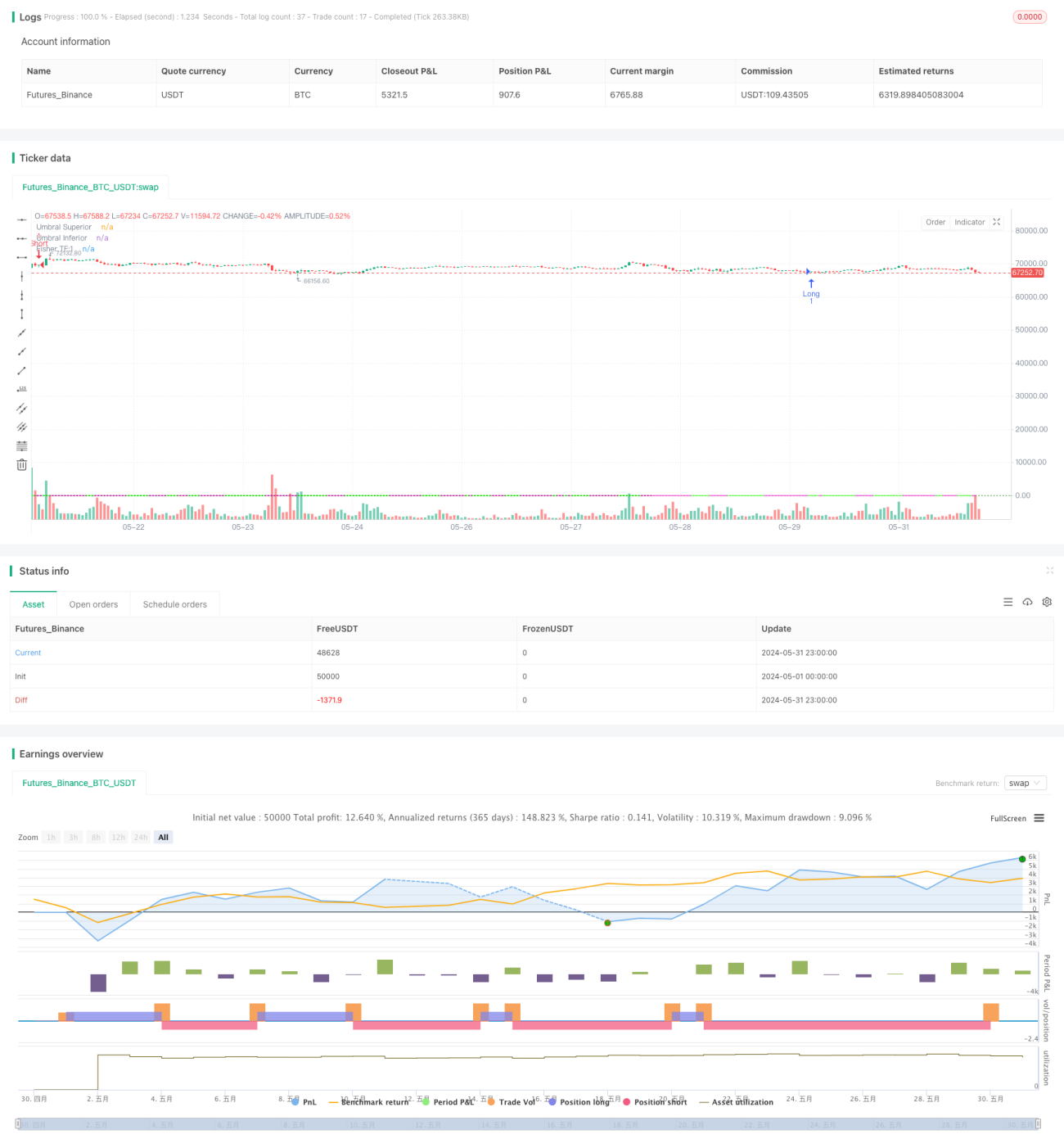Toggle the Period P&L series in legend

(x=448, y=1102)
